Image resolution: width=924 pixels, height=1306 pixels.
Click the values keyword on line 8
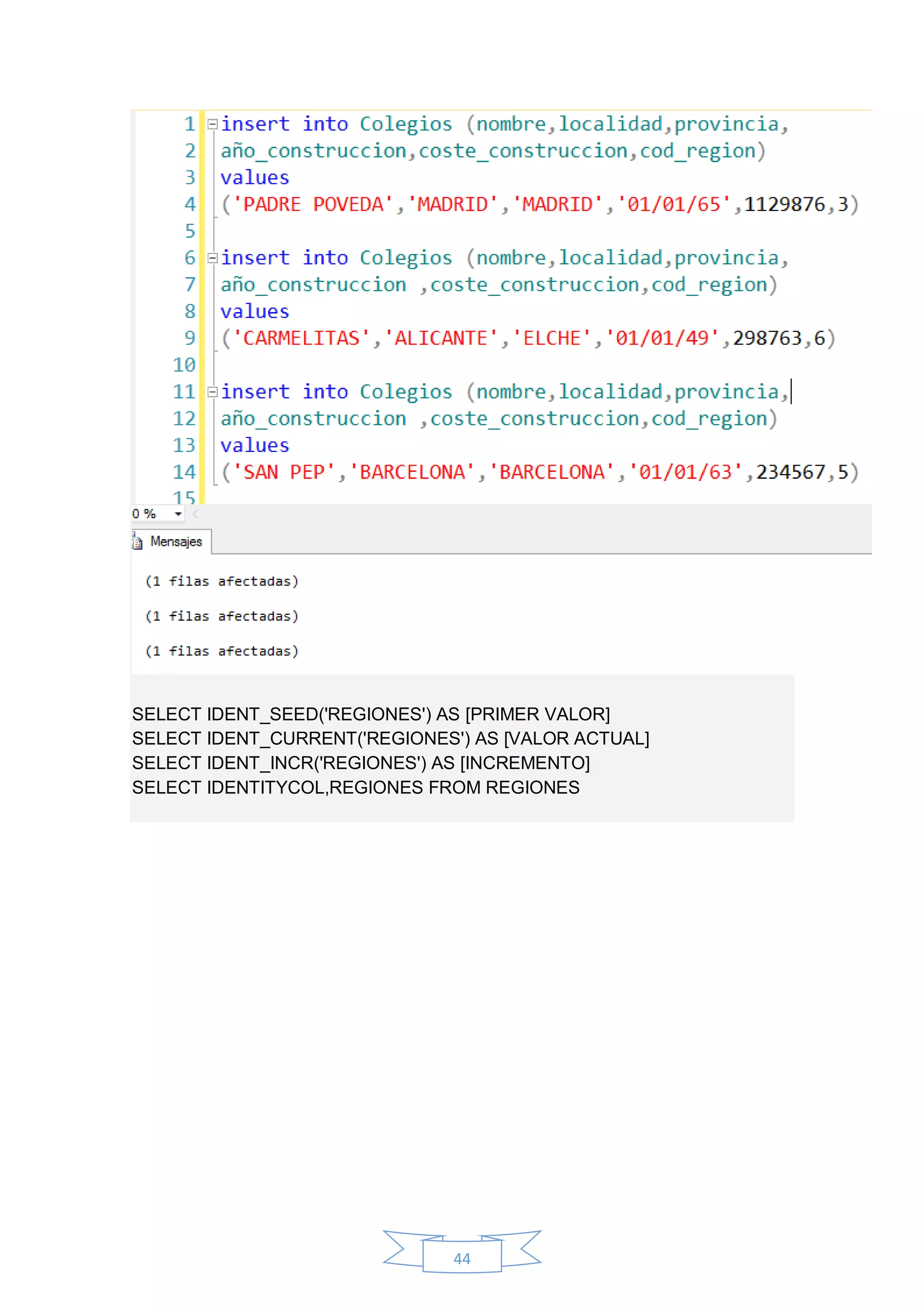(255, 311)
